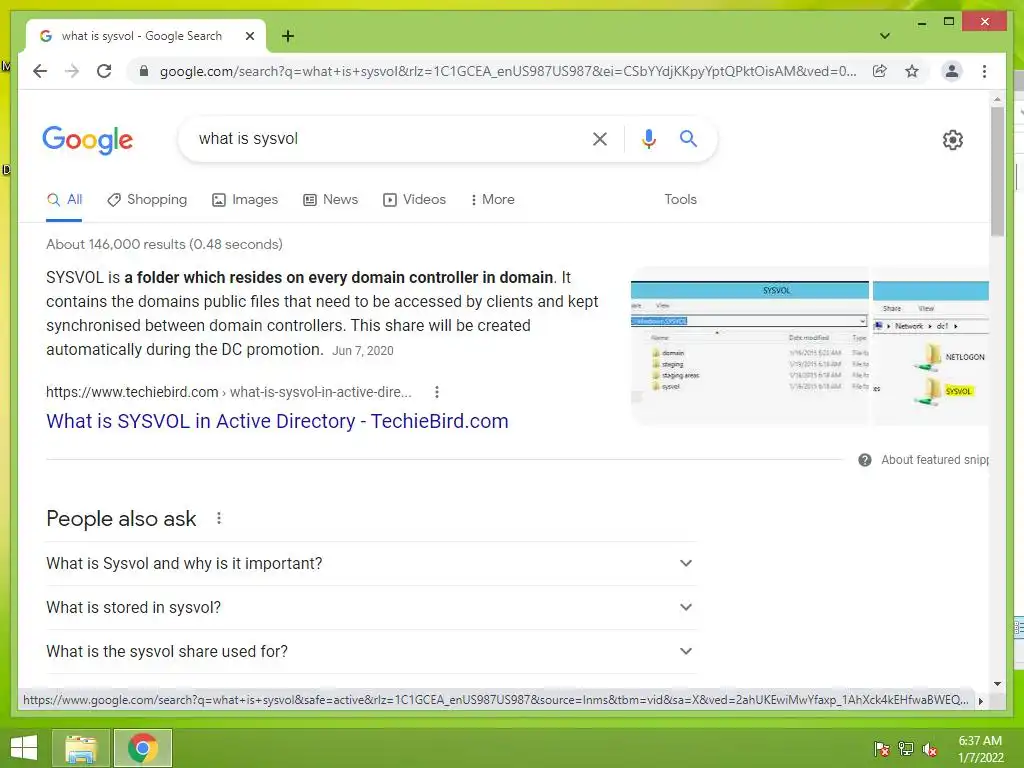Image resolution: width=1024 pixels, height=768 pixels.
Task: Click the muted volume tray icon
Action: click(929, 749)
